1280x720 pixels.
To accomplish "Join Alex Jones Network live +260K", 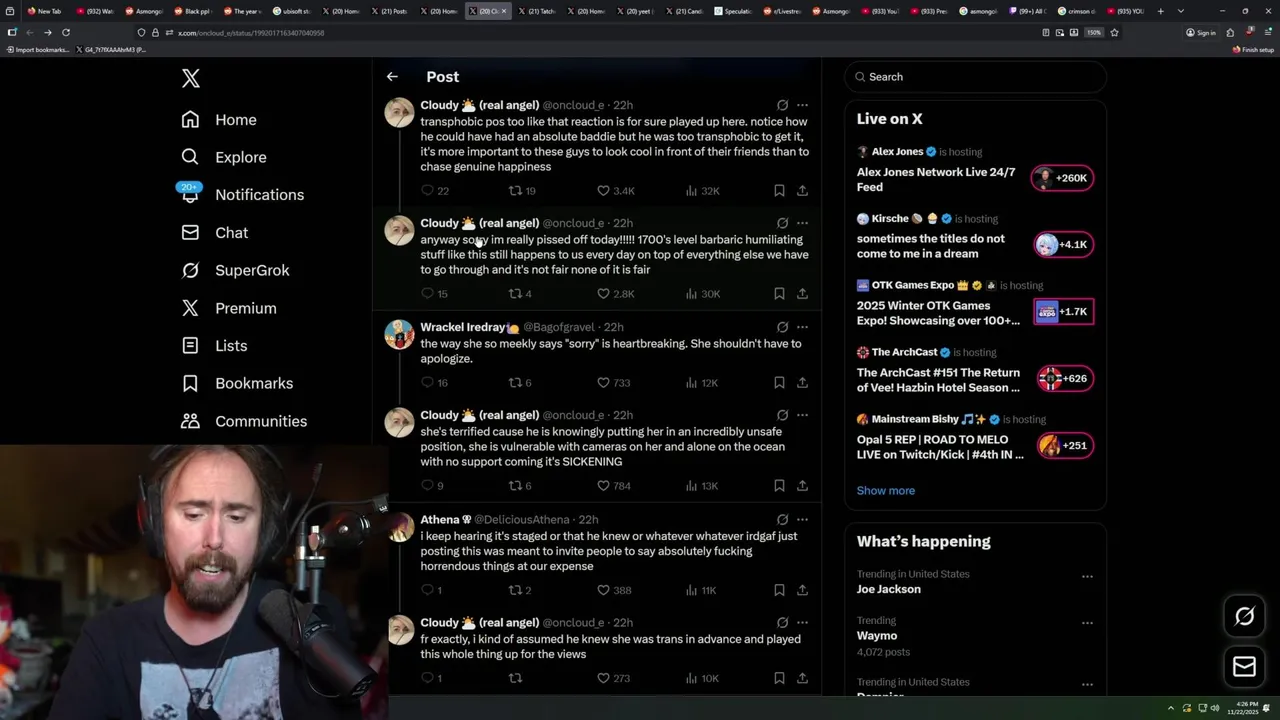I will click(x=1062, y=178).
